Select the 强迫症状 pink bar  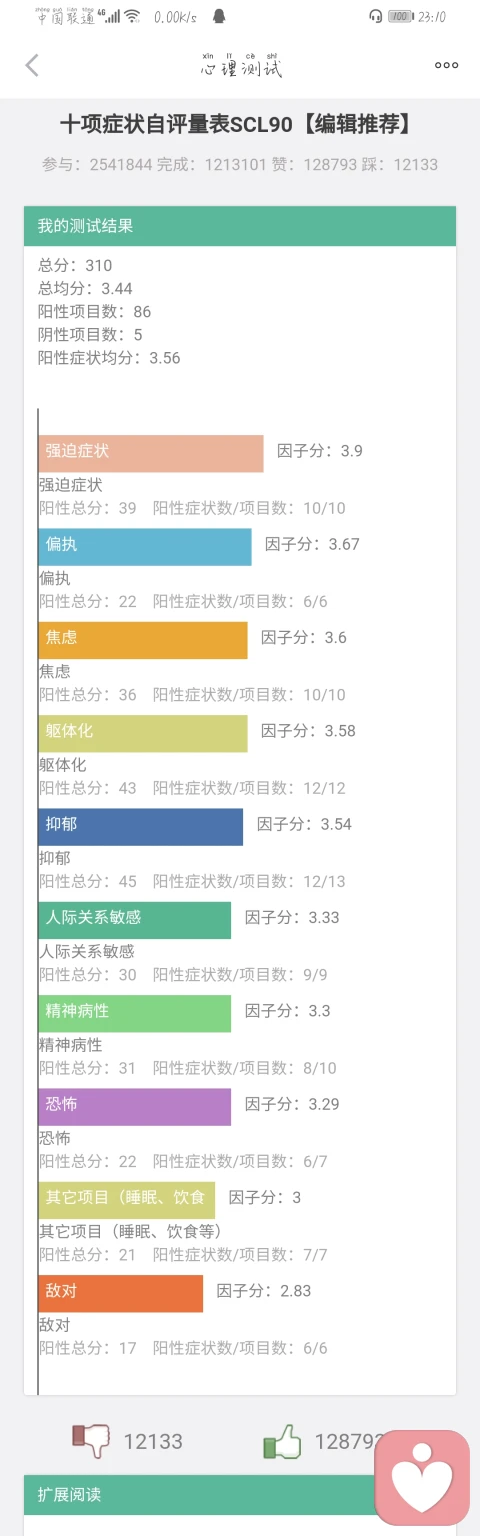[151, 453]
